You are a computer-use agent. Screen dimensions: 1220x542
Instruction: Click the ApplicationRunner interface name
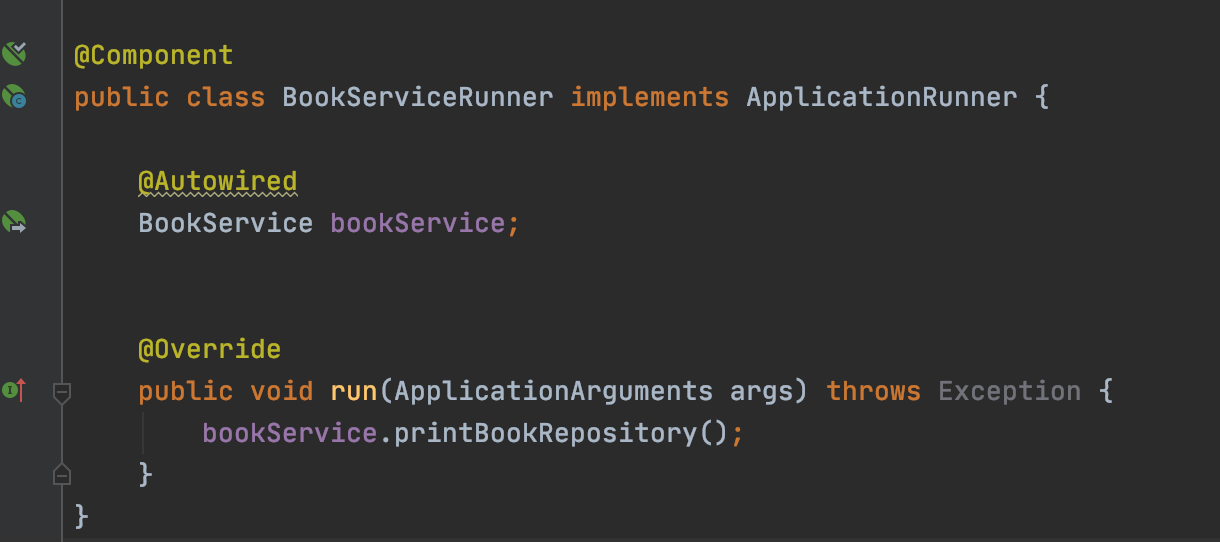tap(882, 98)
